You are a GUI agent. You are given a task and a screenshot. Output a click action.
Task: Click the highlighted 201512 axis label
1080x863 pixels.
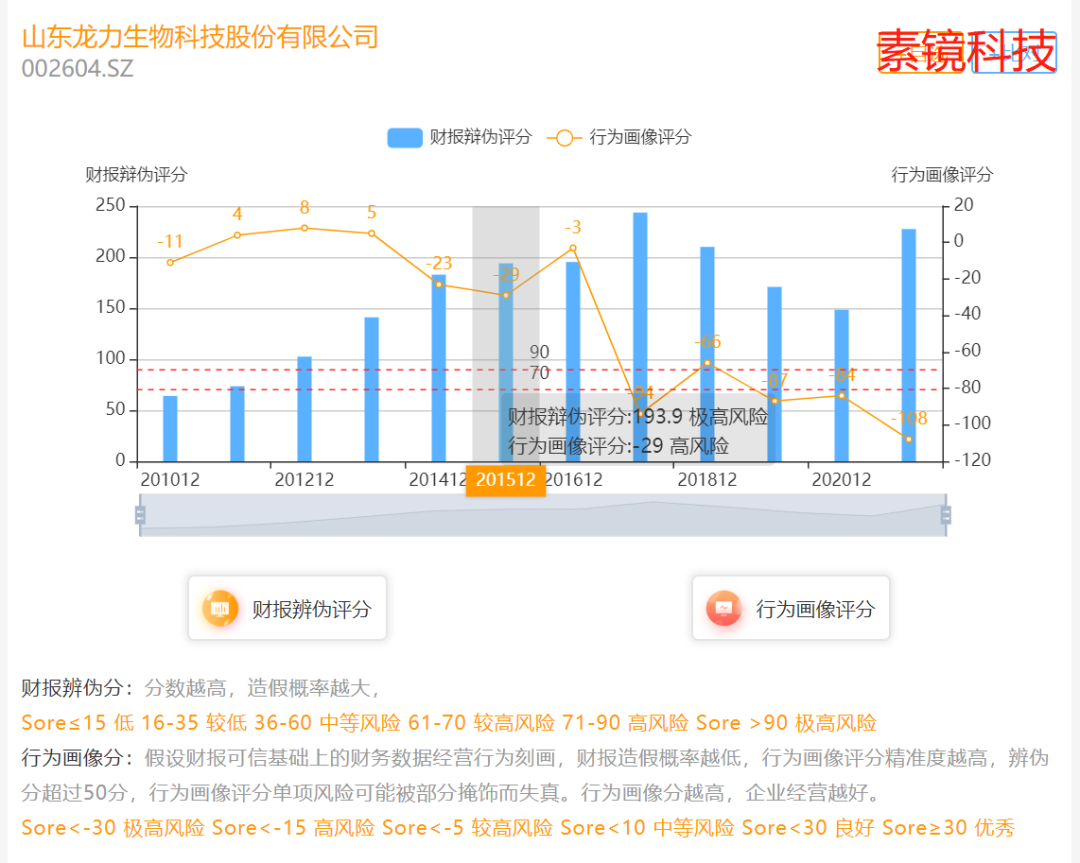pos(506,480)
